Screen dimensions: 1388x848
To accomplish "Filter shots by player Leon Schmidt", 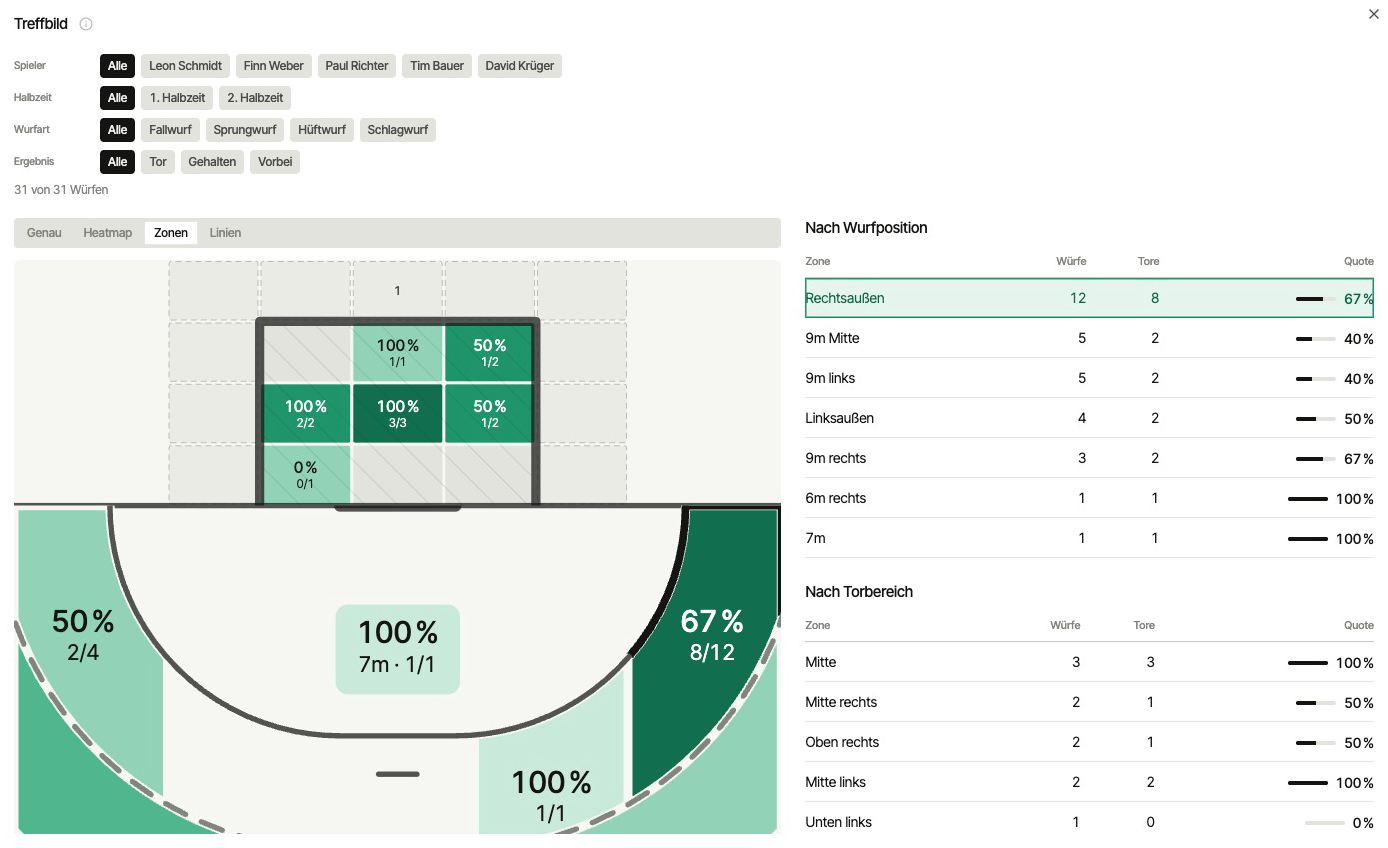I will pos(186,66).
